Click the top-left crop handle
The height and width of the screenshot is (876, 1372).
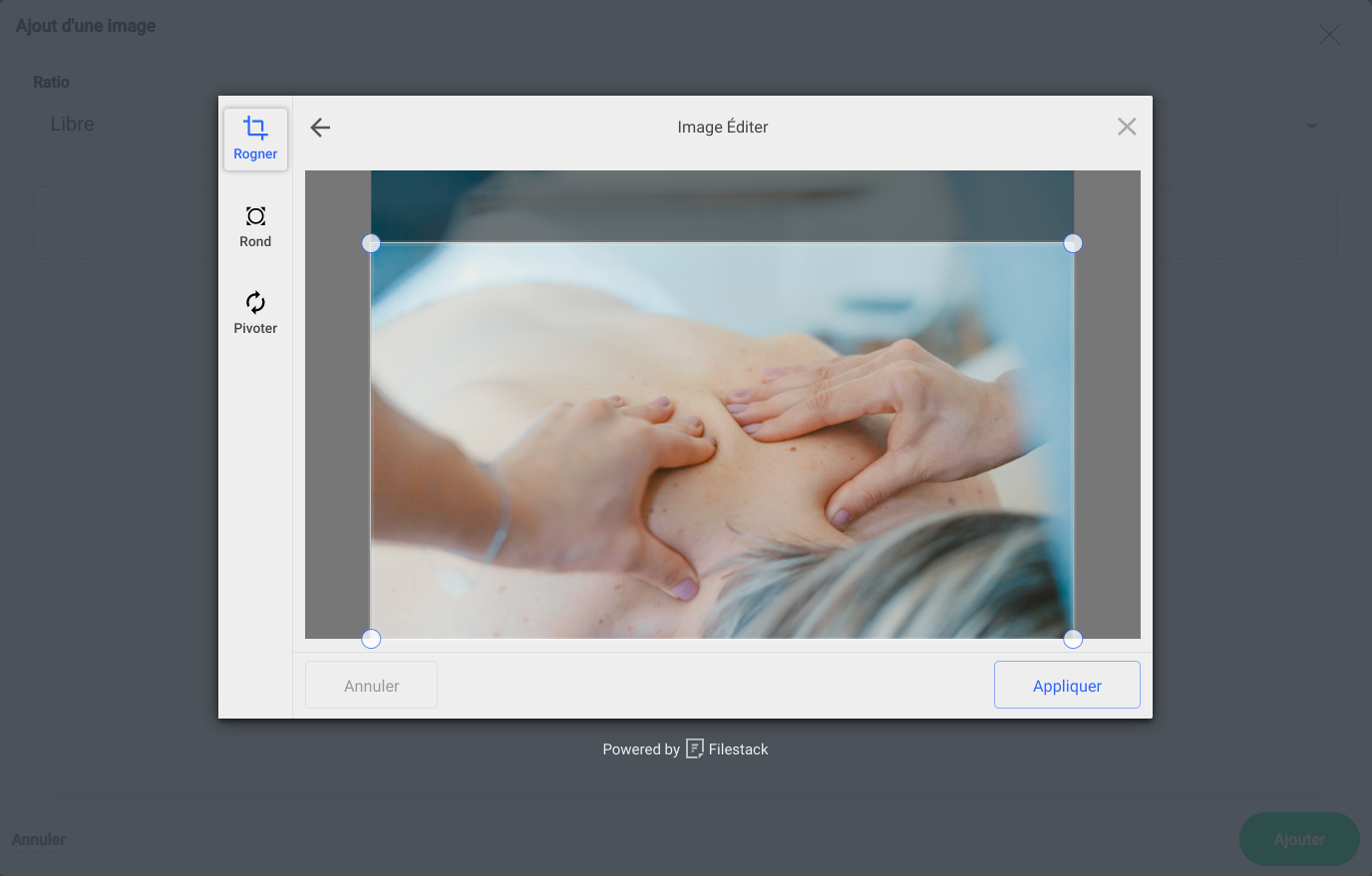371,243
